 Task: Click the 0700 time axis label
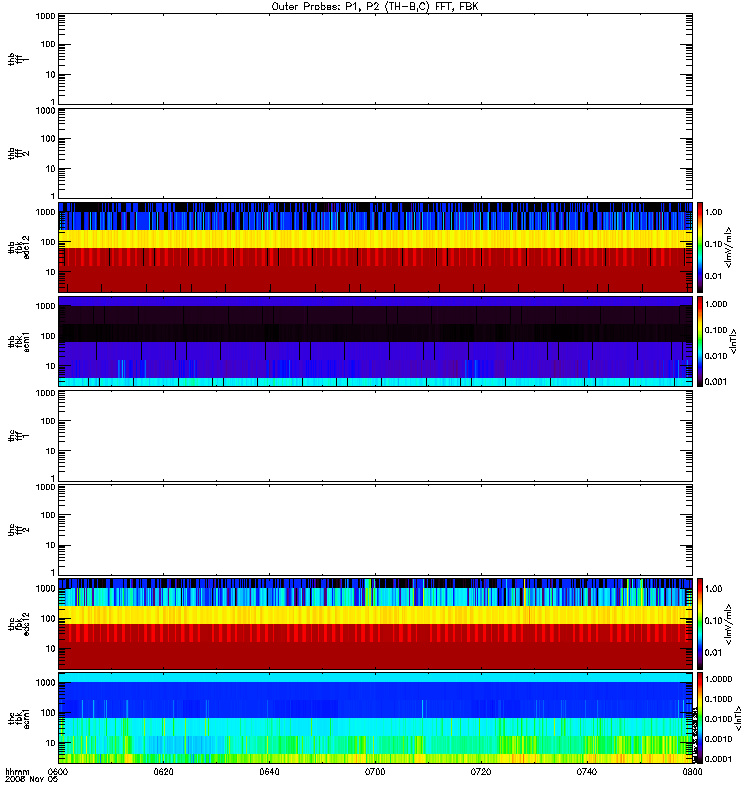pyautogui.click(x=375, y=771)
